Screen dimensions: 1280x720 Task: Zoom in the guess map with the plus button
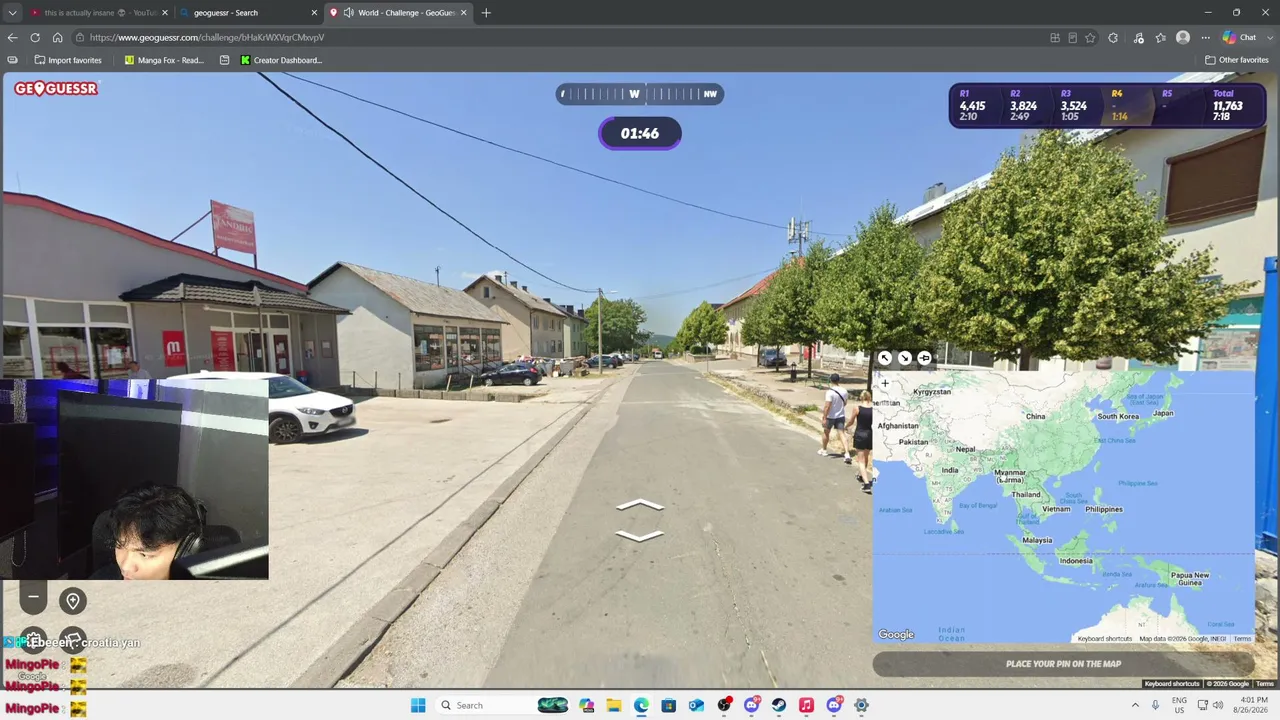coord(885,383)
